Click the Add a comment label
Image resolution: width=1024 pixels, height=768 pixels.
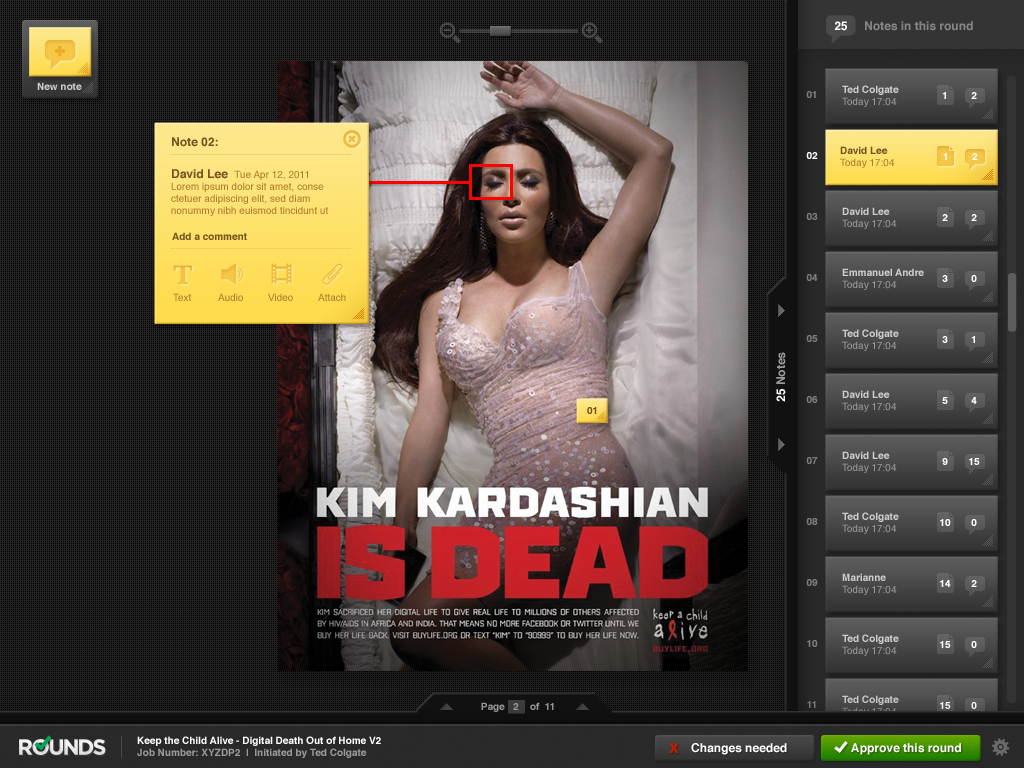pos(210,236)
